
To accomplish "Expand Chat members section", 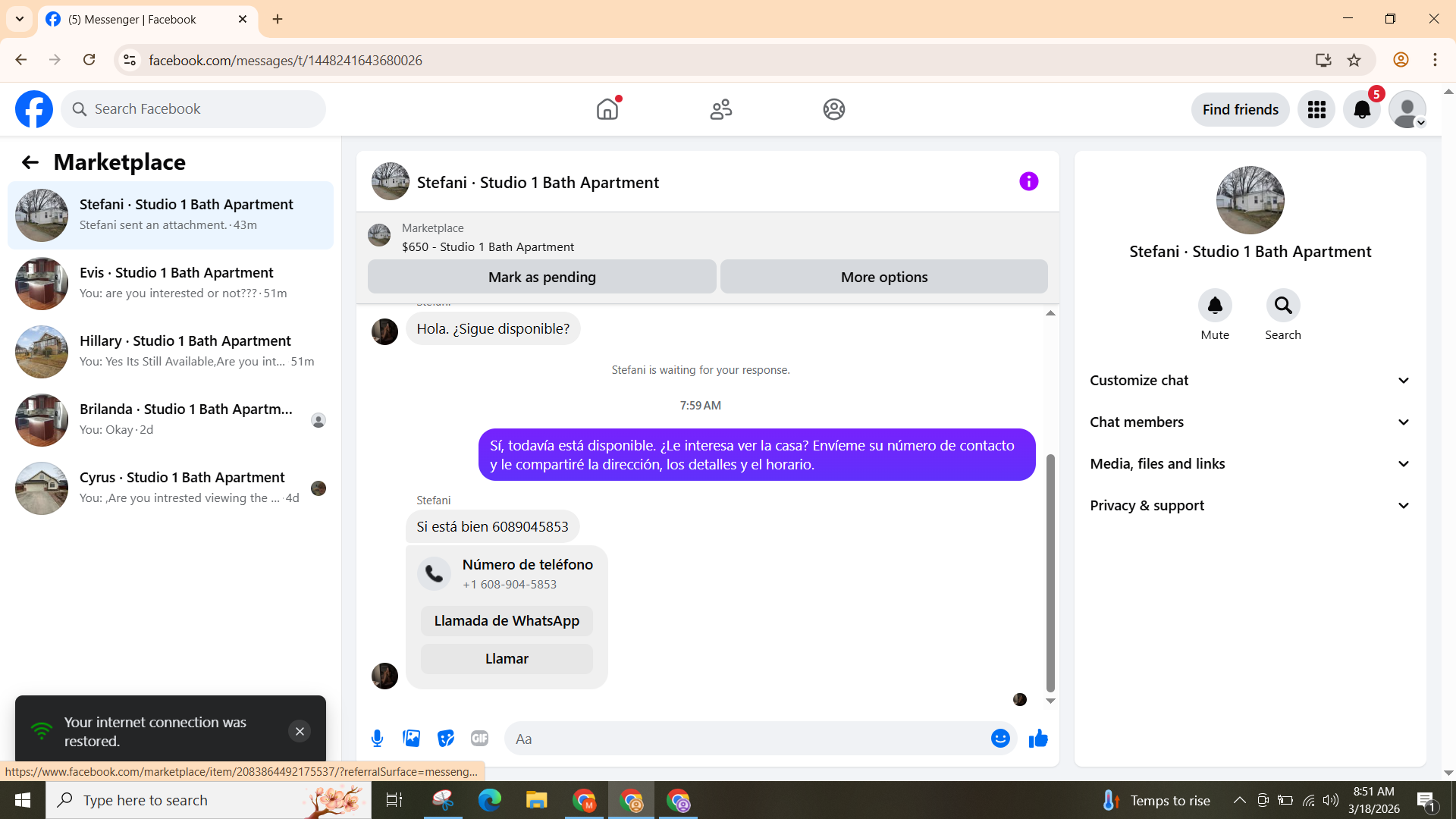I will 1250,422.
